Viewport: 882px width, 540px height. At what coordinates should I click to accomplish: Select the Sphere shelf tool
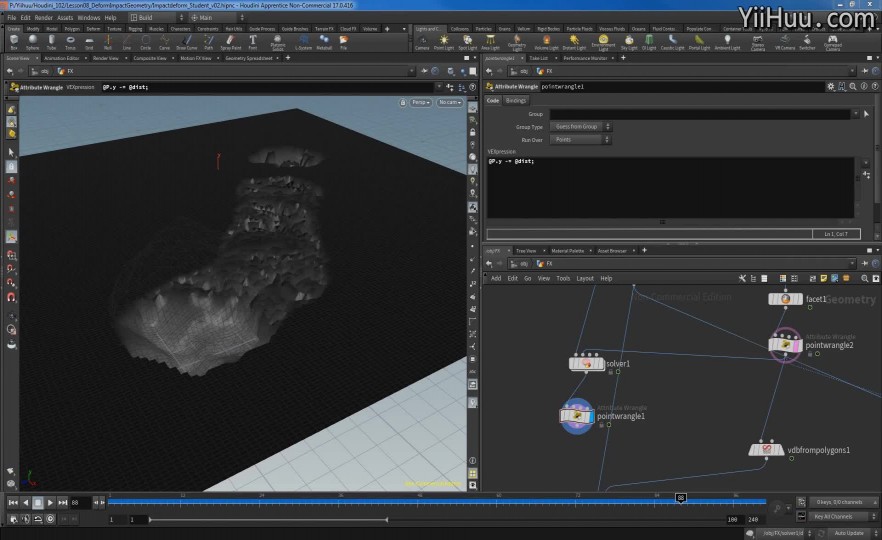point(33,42)
